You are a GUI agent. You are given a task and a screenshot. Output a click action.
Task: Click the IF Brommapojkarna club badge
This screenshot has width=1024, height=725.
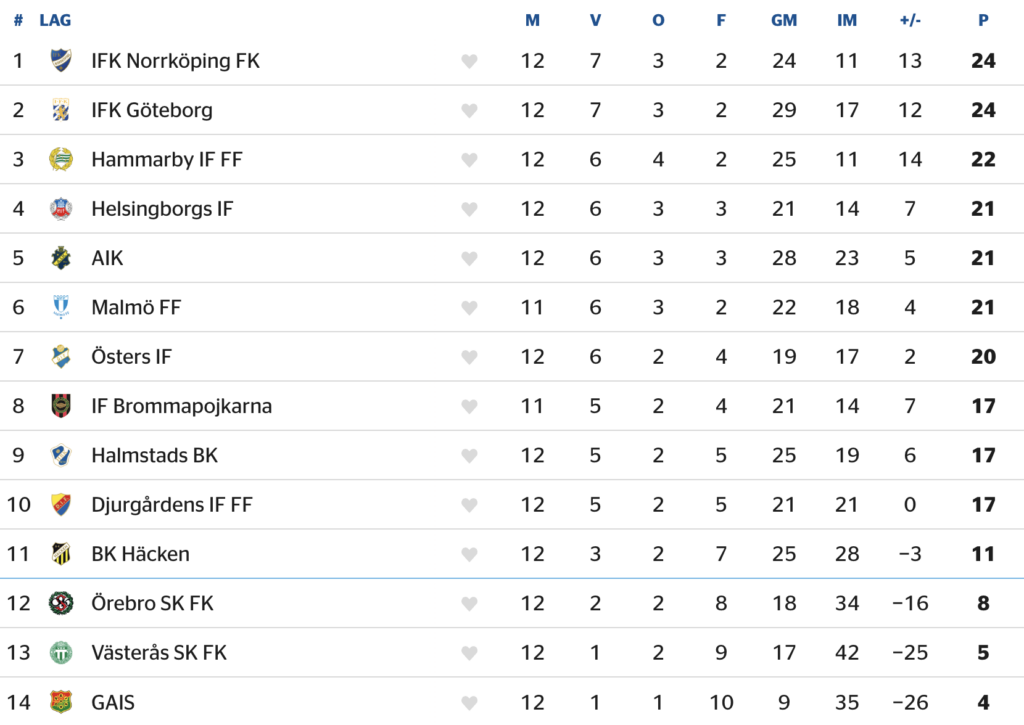[61, 406]
